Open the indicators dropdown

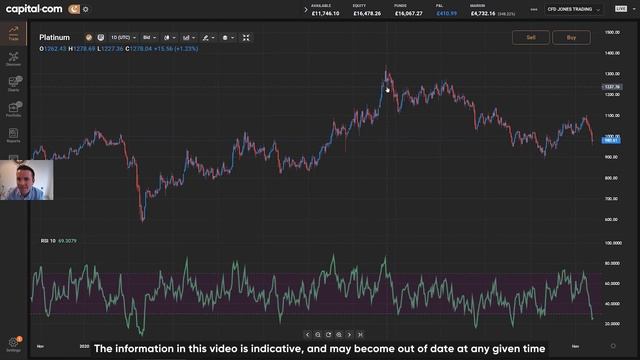click(x=189, y=38)
